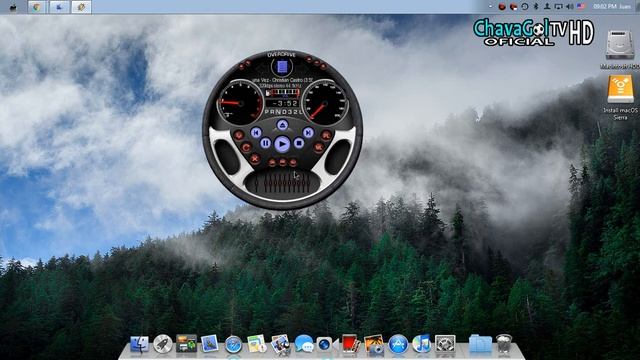
Task: Stop playback with the blue Stop button
Action: tap(299, 143)
